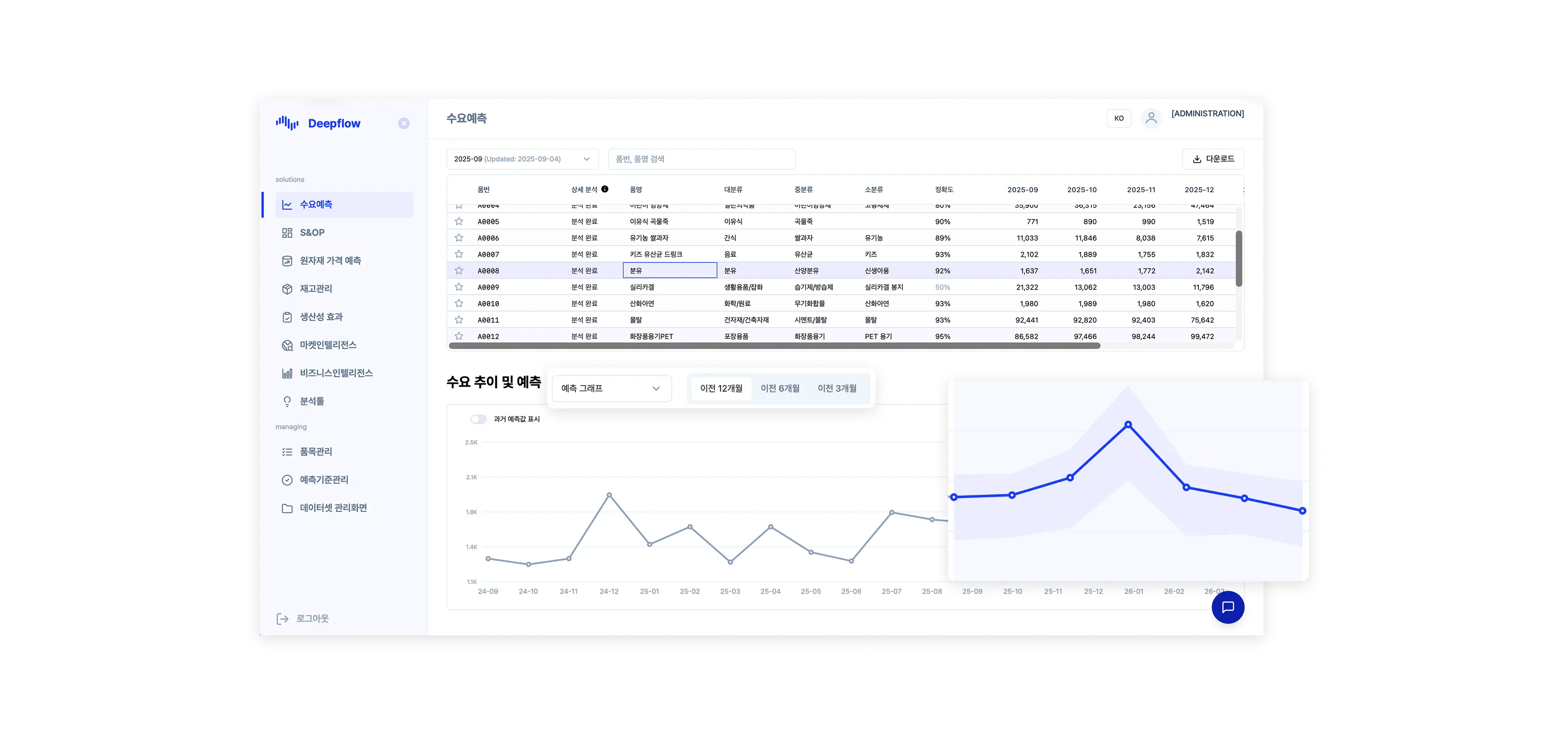Click the vertical table scrollbar thumb
This screenshot has width=1568, height=735.
pos(1239,258)
